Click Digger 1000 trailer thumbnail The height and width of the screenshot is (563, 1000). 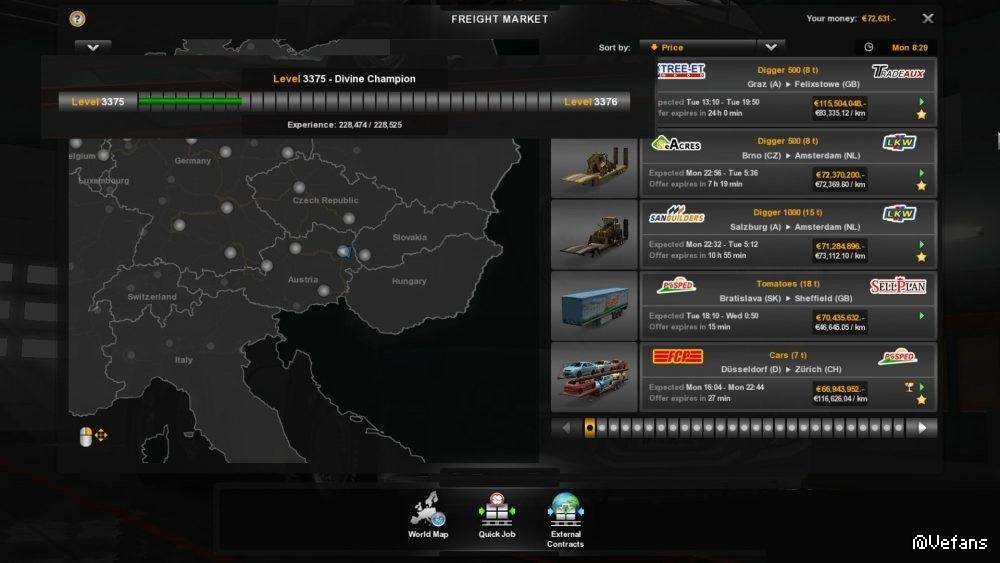(594, 234)
